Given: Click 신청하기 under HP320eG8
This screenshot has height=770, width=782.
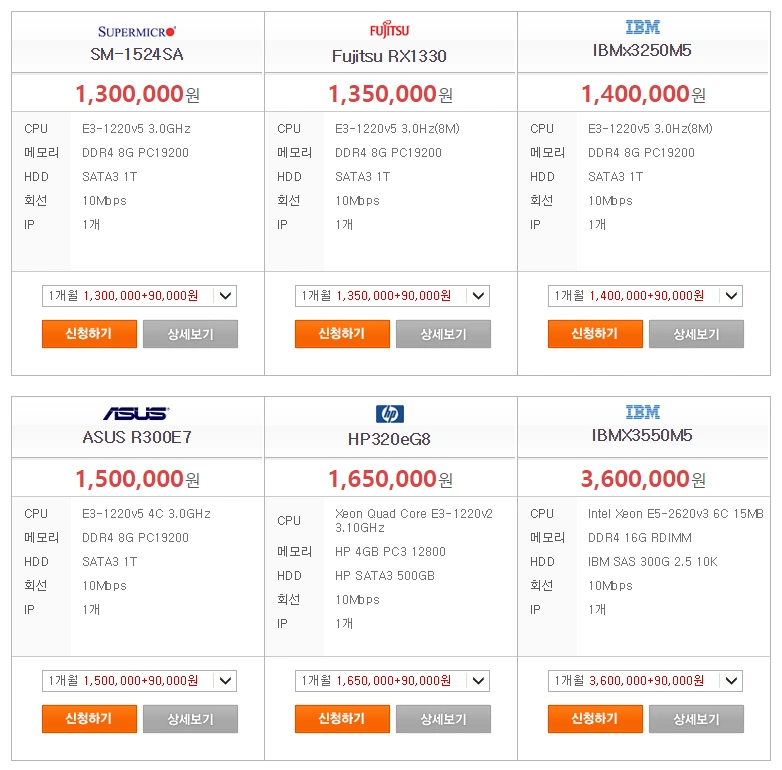Looking at the screenshot, I should point(342,719).
